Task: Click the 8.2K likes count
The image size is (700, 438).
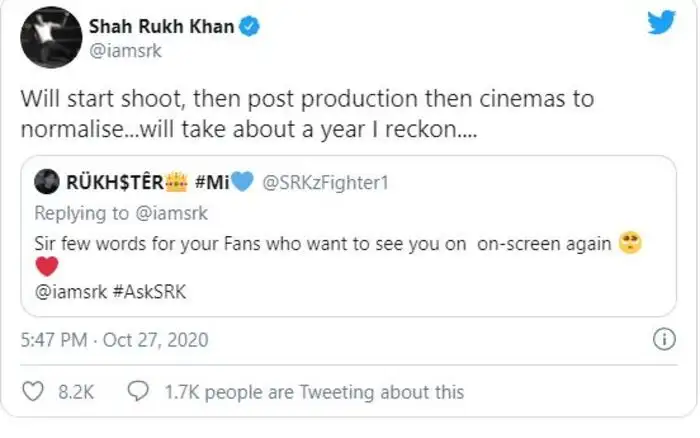Action: coord(76,392)
